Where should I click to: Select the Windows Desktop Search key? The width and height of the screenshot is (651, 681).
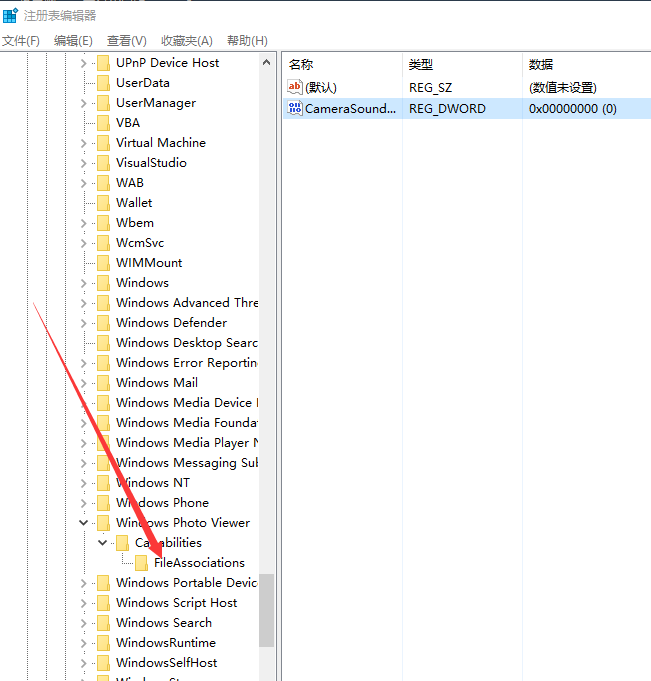pos(187,343)
